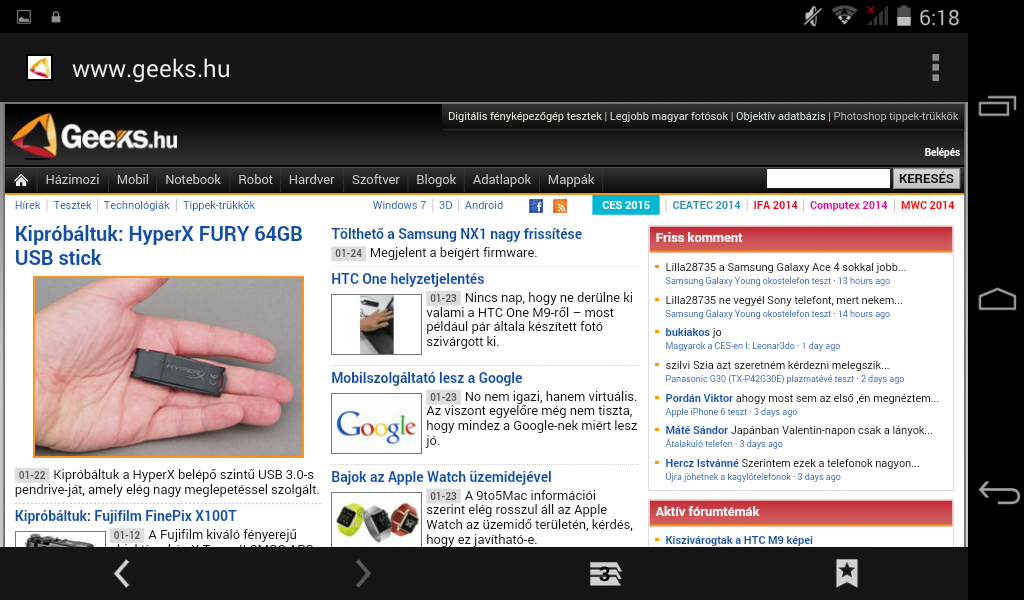
Task: Open the Mobil menu item
Action: click(133, 180)
